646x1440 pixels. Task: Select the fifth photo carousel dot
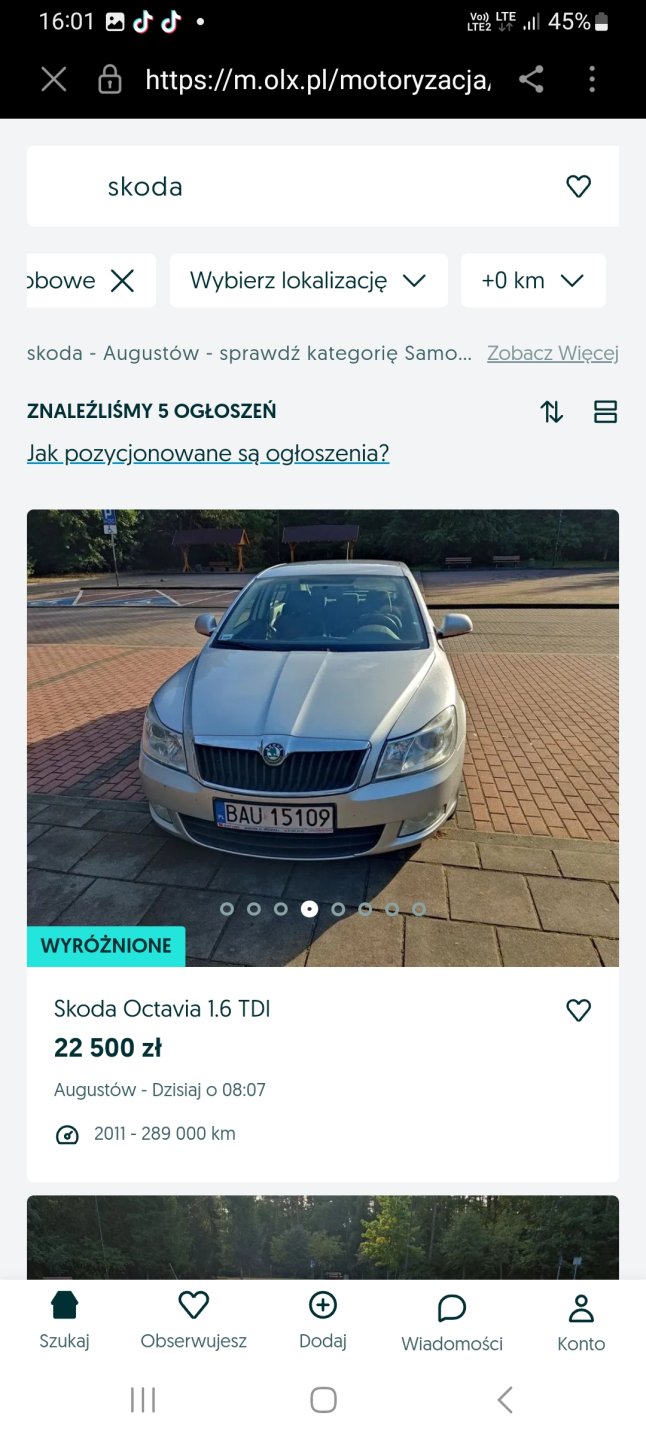338,909
